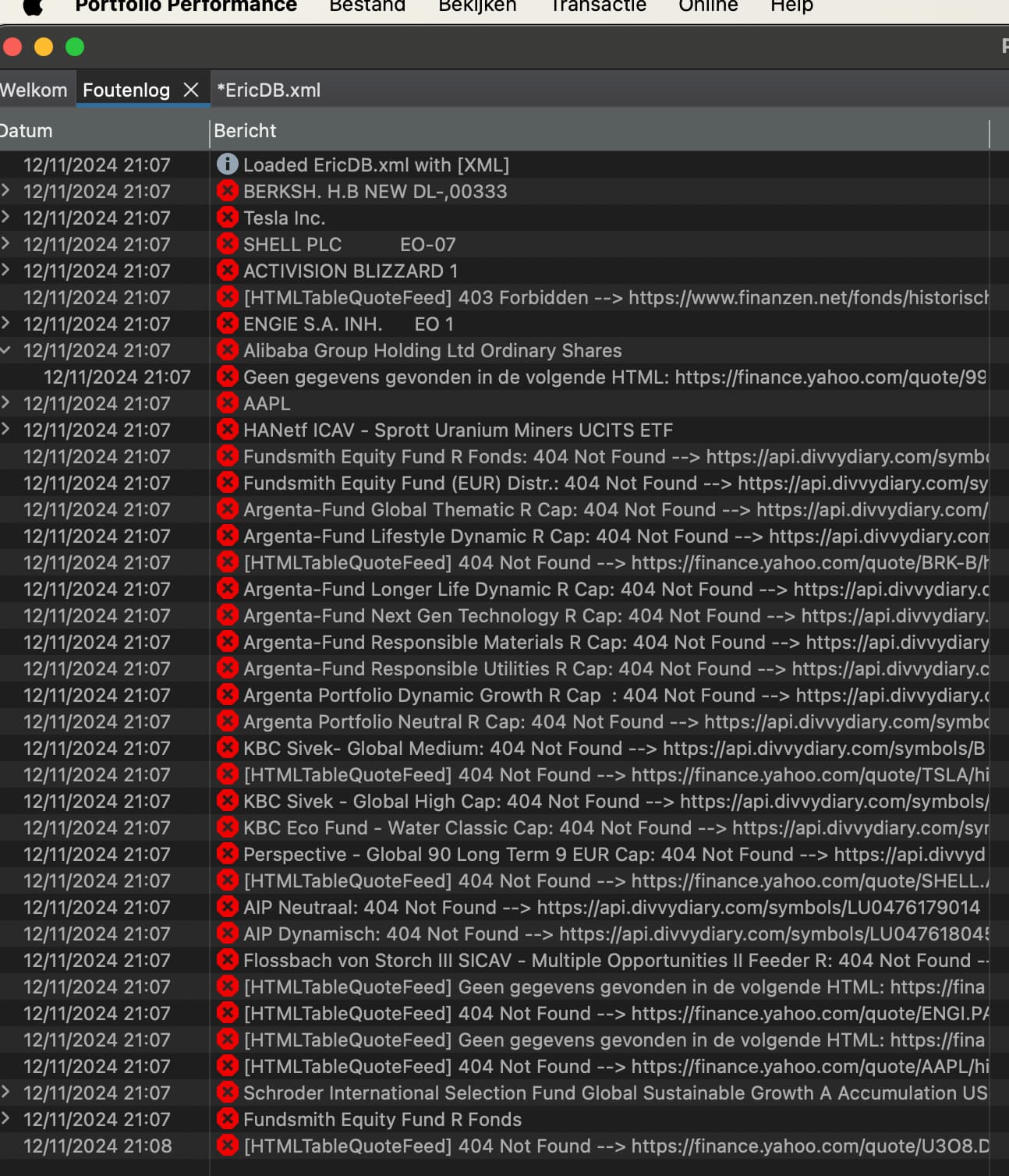The width and height of the screenshot is (1009, 1176).
Task: Open the Bekijken menu
Action: click(477, 6)
